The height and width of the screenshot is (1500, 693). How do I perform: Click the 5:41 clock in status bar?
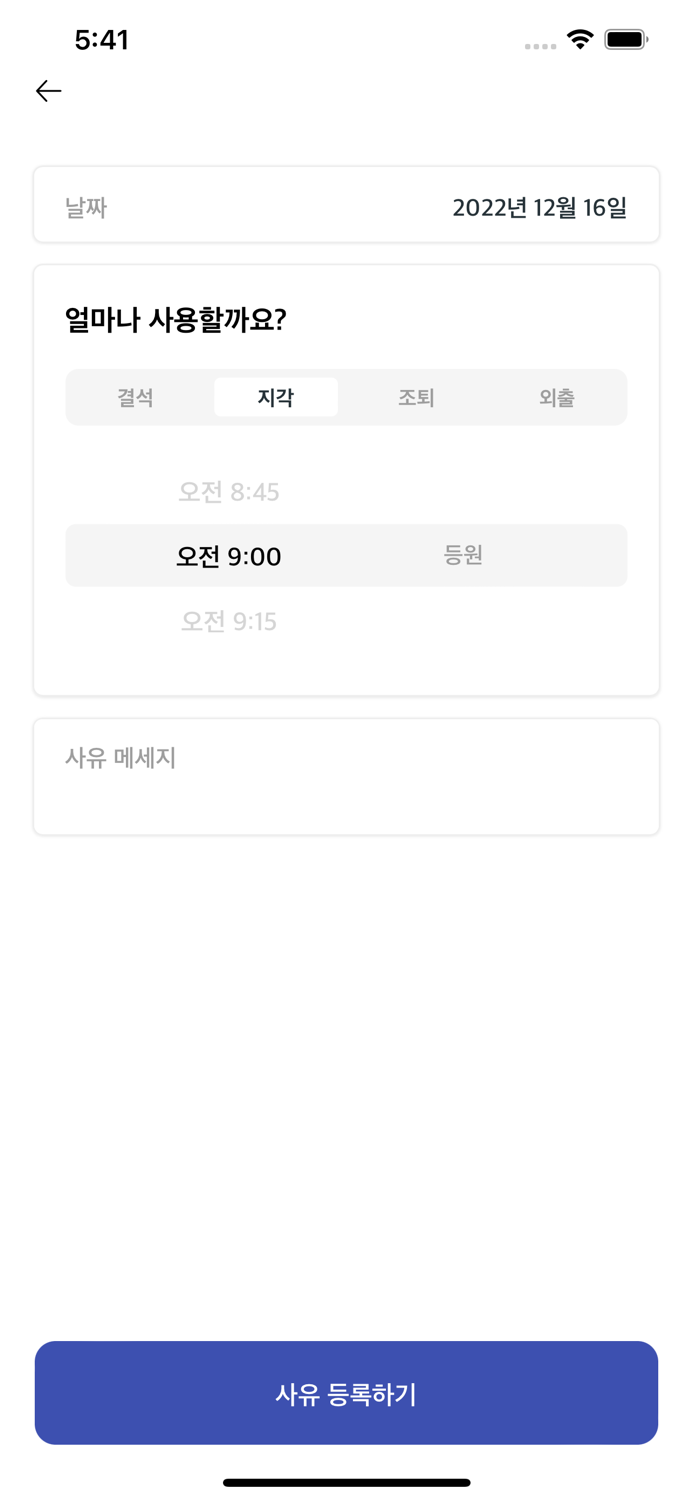click(103, 40)
